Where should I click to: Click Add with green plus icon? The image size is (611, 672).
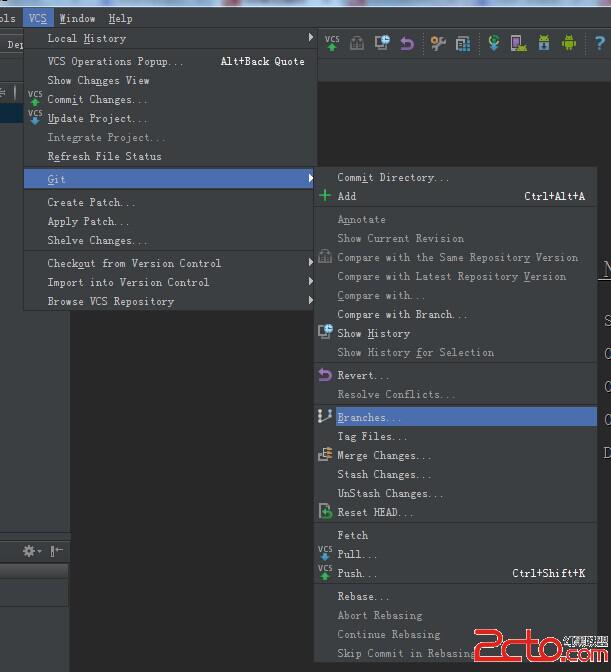click(x=456, y=196)
